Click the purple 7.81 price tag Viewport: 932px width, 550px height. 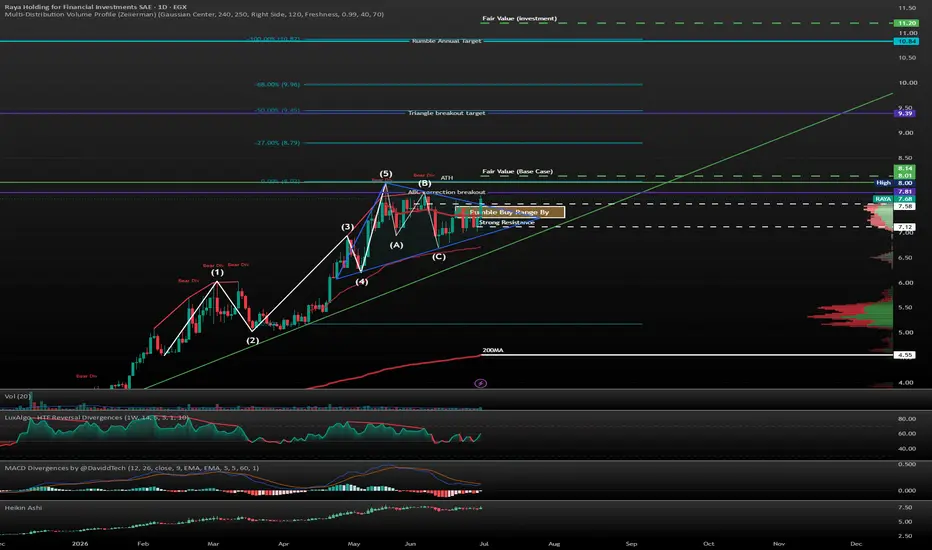click(905, 191)
